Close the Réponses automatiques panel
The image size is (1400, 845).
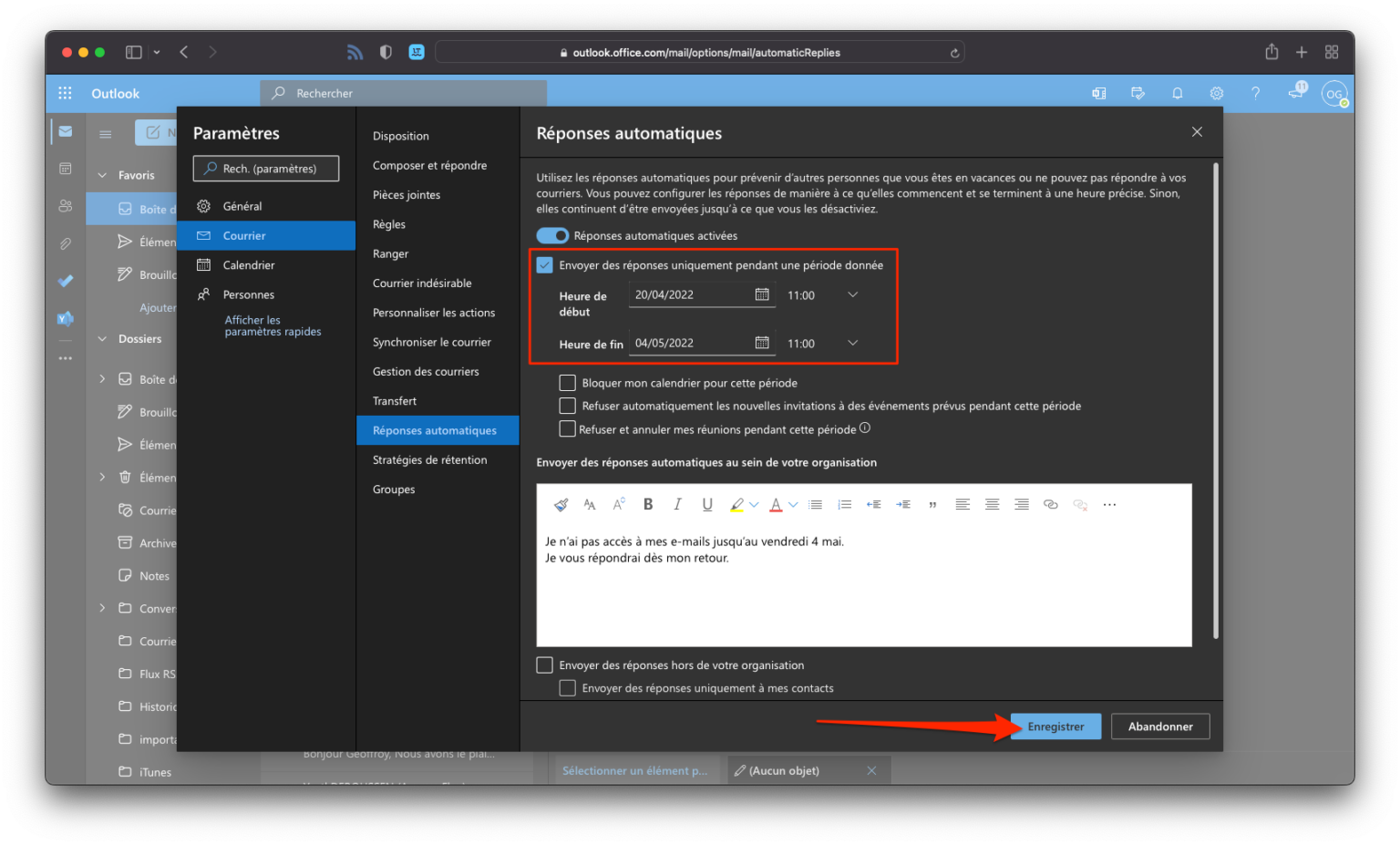coord(1197,132)
